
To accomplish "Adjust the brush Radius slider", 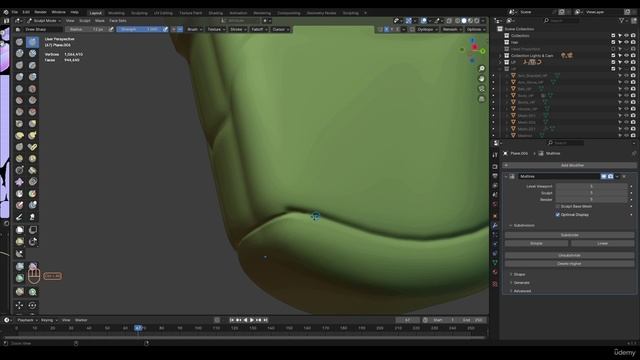I will [86, 29].
